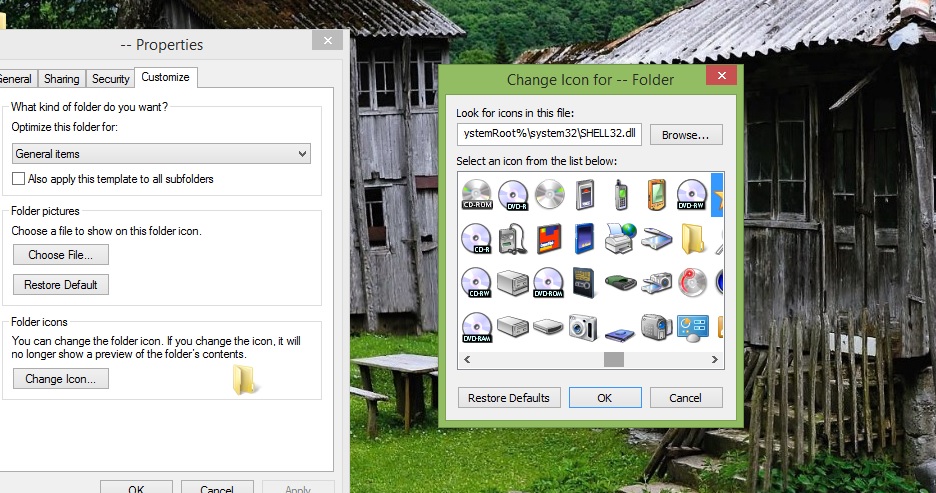This screenshot has width=936, height=493.
Task: Confirm with OK in Change Icon dialog
Action: click(605, 398)
